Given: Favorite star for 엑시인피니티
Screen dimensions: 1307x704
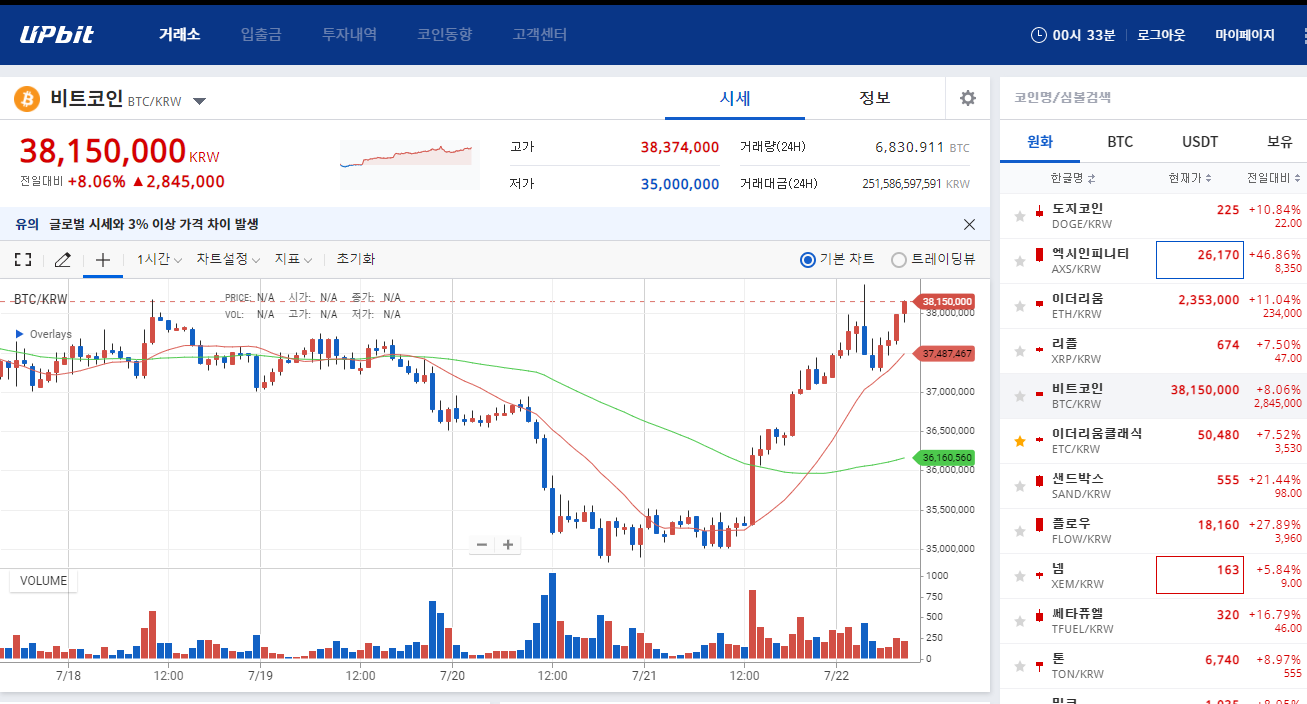Looking at the screenshot, I should [x=1020, y=261].
